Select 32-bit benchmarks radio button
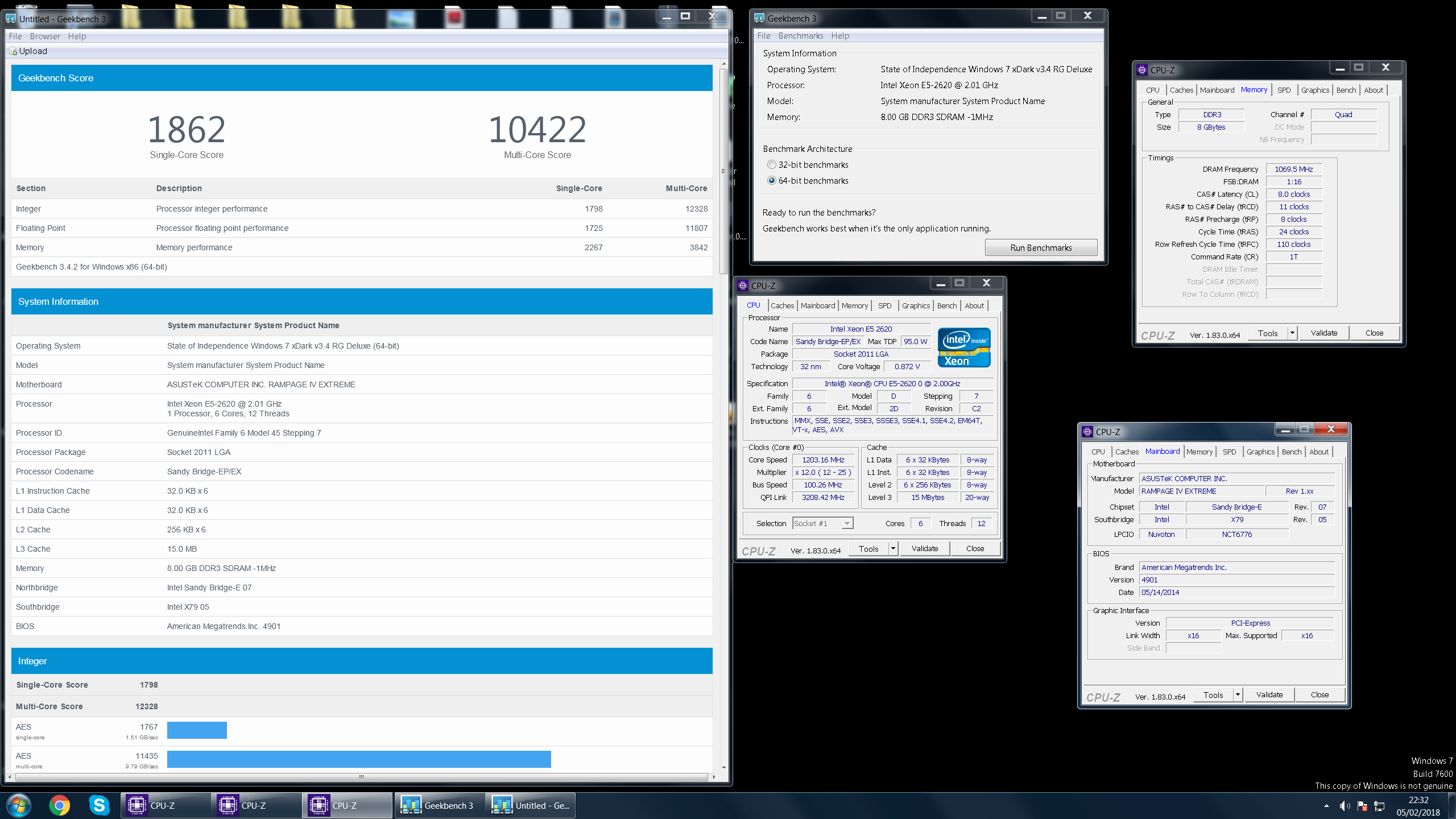 (x=772, y=165)
